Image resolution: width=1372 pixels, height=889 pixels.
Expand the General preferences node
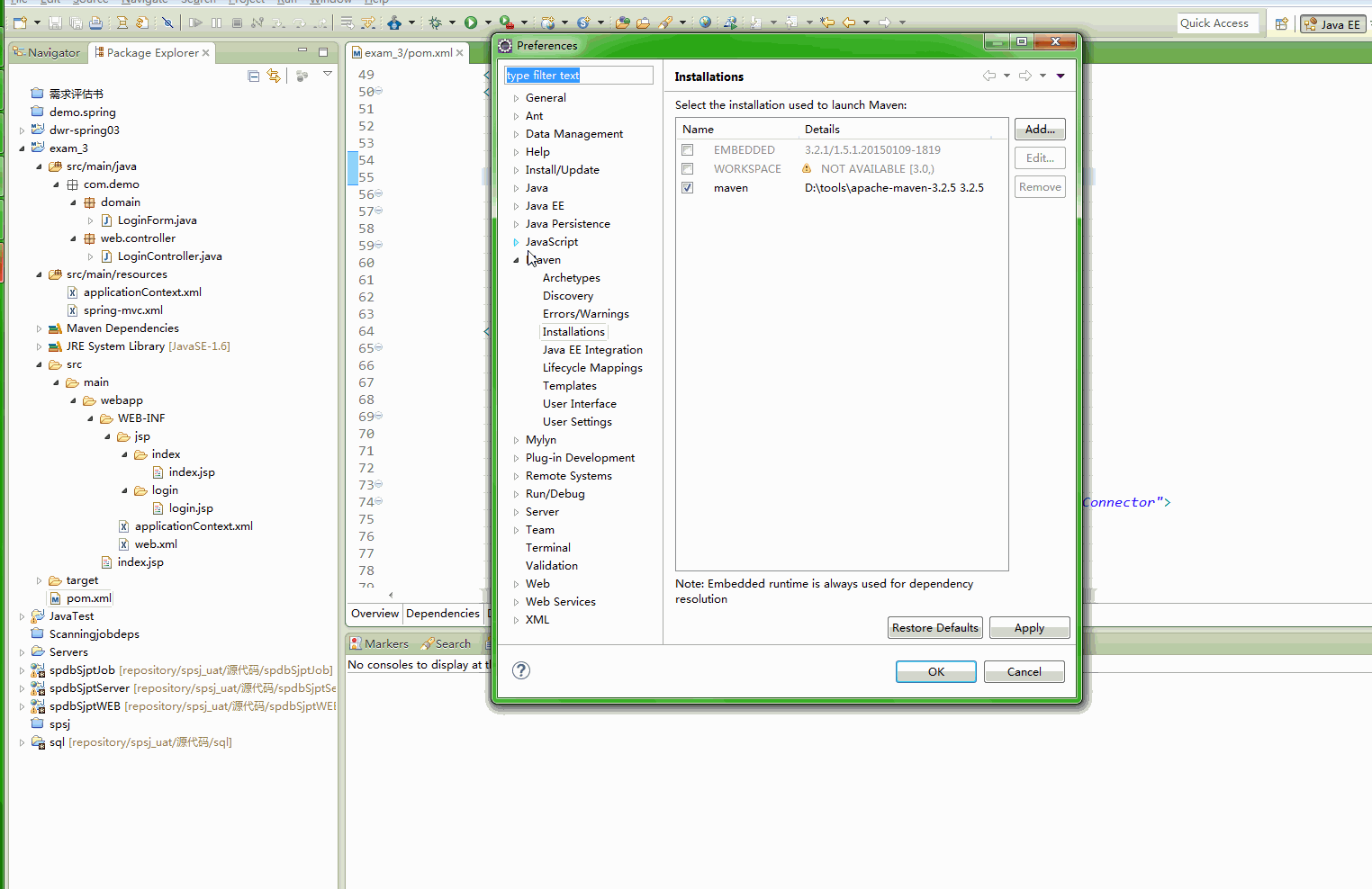516,98
